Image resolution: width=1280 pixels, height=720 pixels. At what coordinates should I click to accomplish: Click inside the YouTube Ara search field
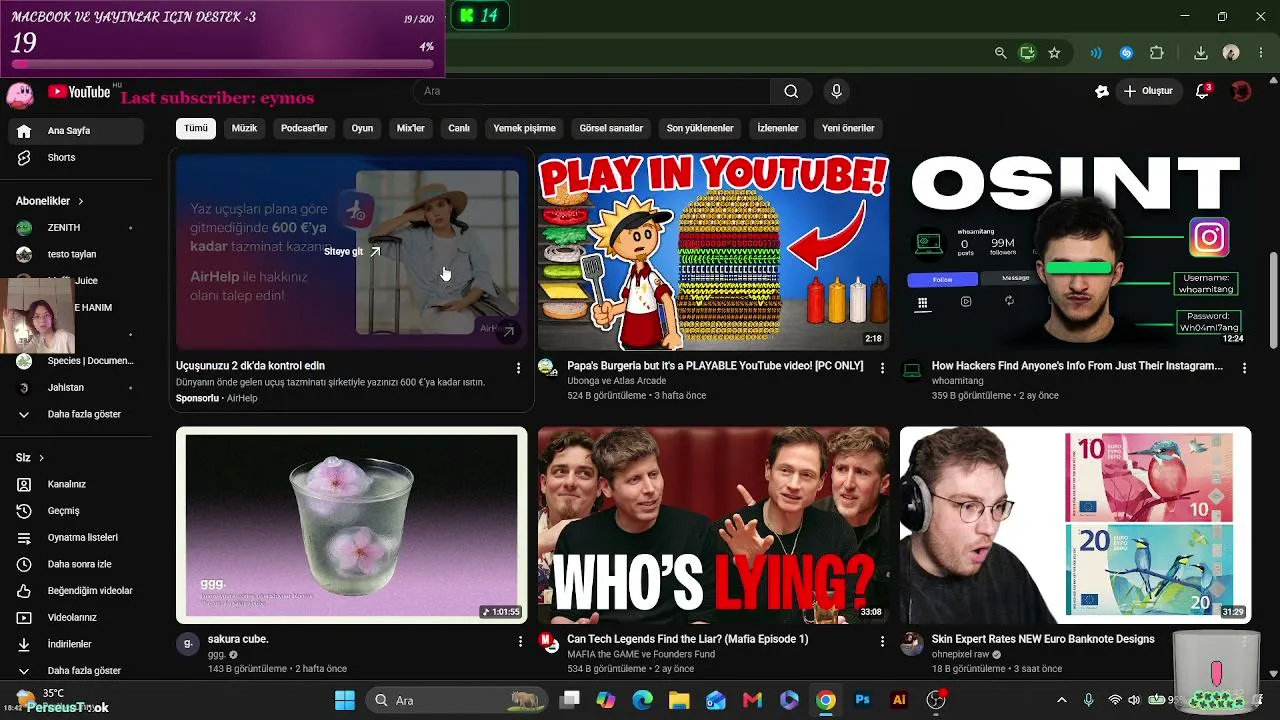point(592,91)
